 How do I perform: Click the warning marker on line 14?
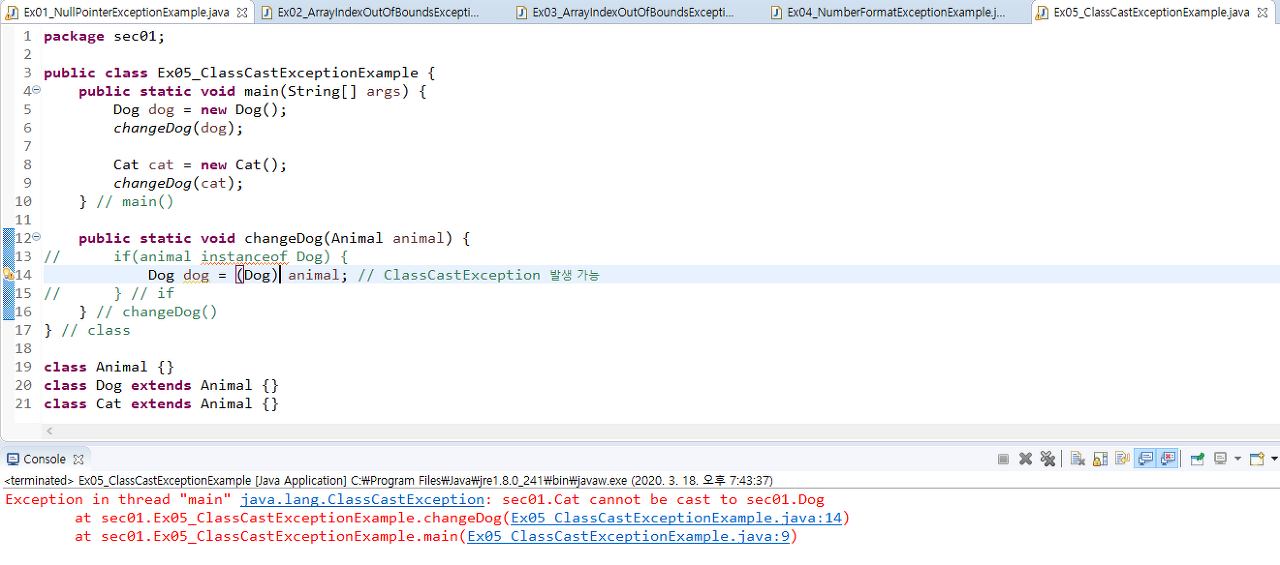click(x=8, y=274)
